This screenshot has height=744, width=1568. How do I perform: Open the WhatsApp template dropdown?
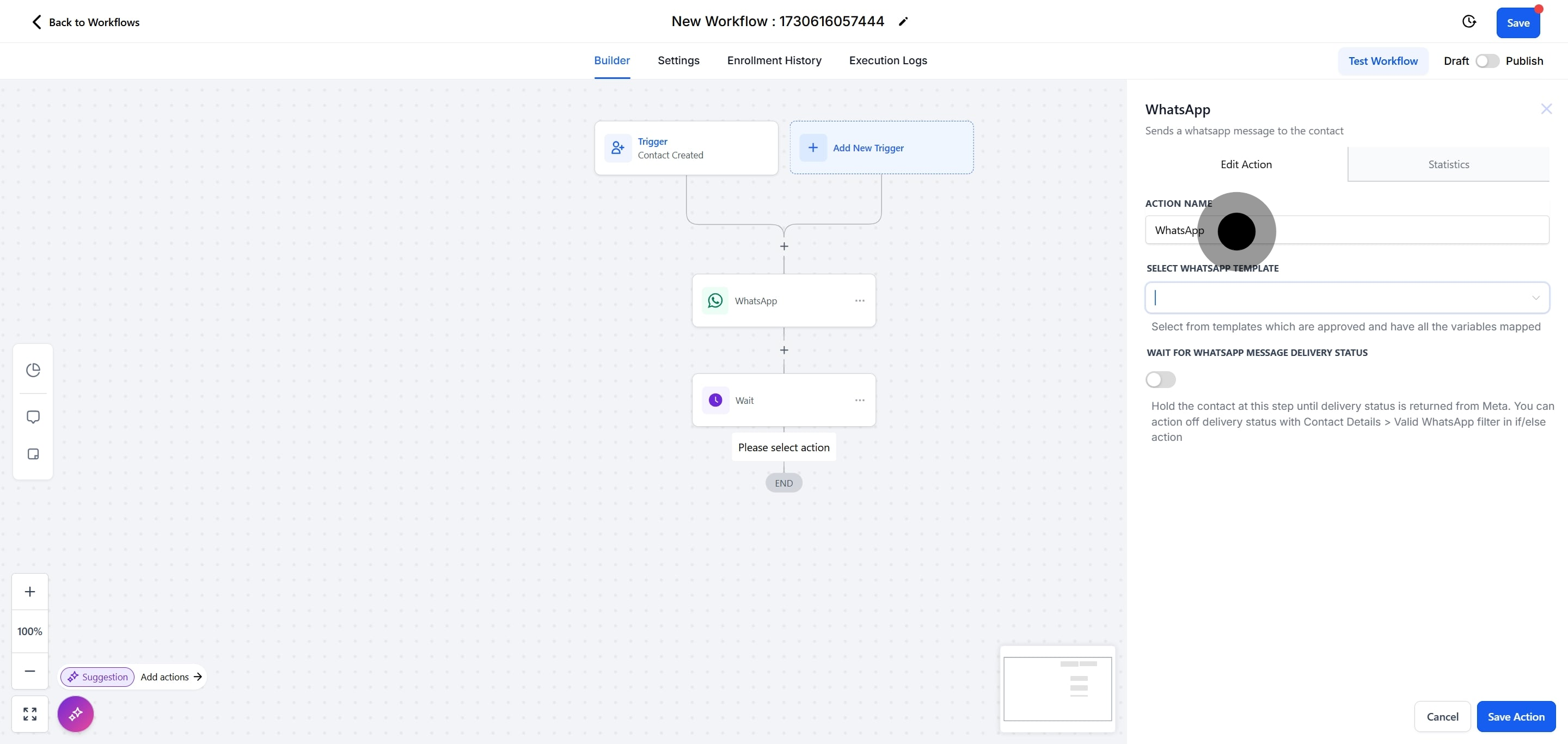point(1346,298)
